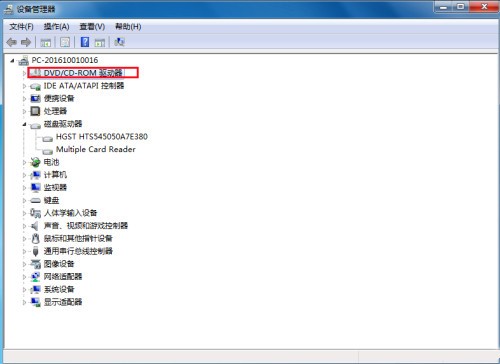Expand the 通用串行总线控制器 node arrow
Image resolution: width=500 pixels, height=364 pixels.
coord(24,251)
